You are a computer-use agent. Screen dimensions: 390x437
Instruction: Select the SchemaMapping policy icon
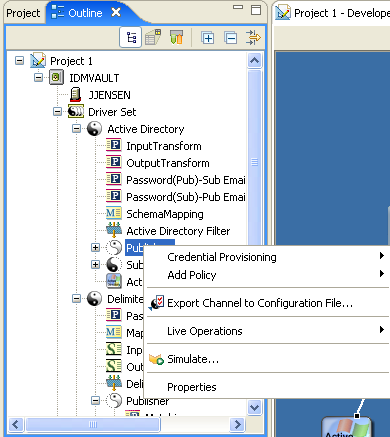click(114, 213)
